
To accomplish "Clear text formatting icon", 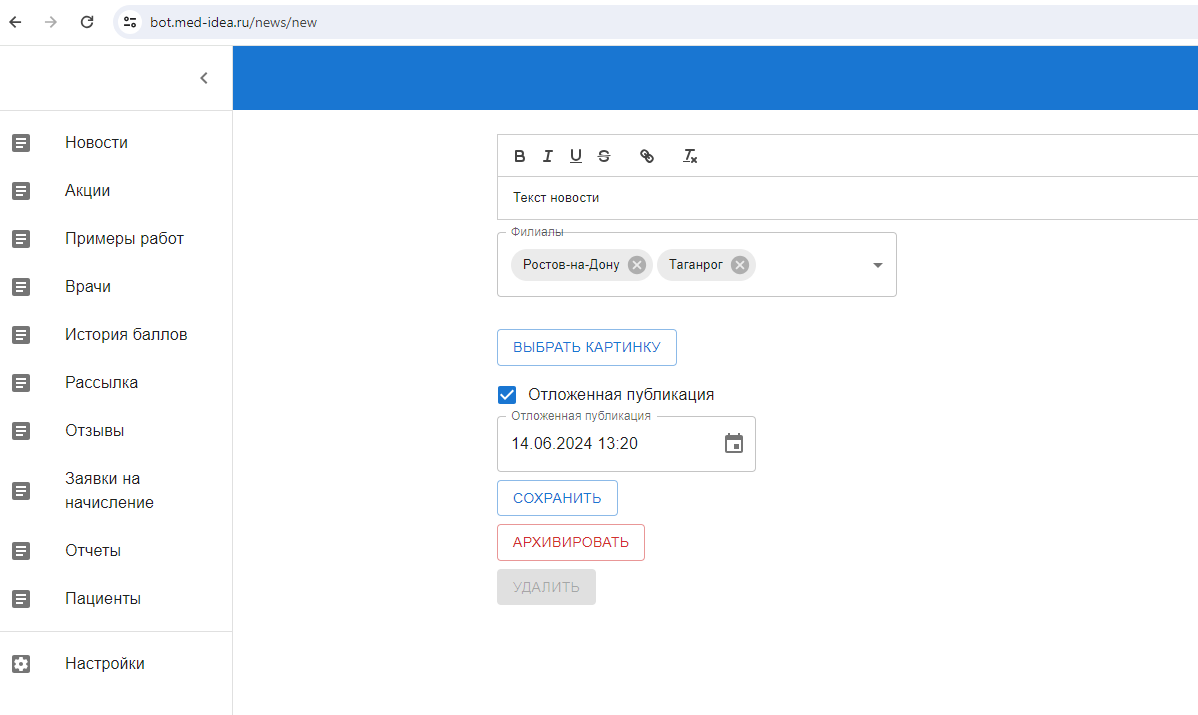I will 690,156.
